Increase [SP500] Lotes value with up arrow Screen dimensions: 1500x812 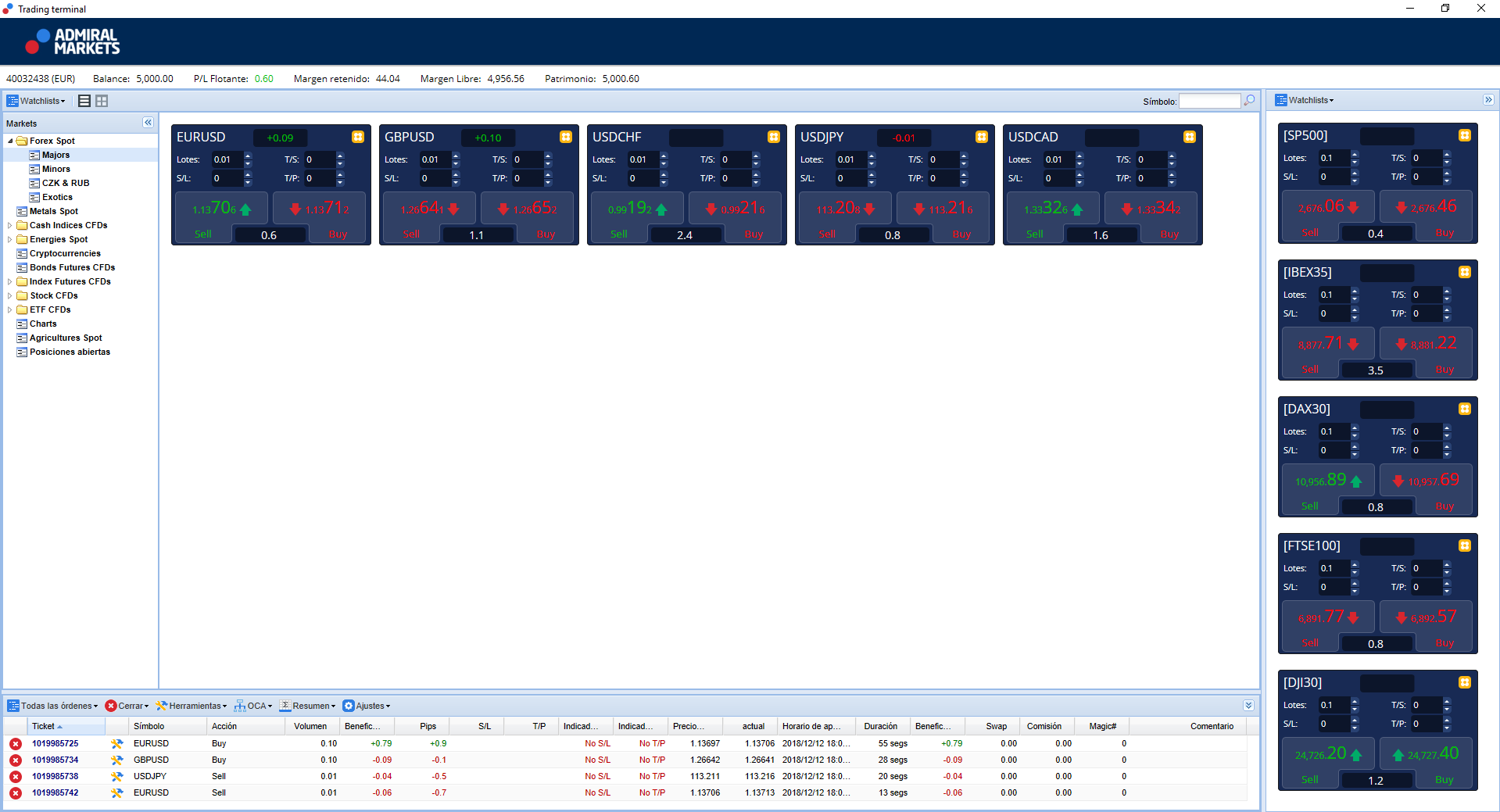pyautogui.click(x=1355, y=154)
